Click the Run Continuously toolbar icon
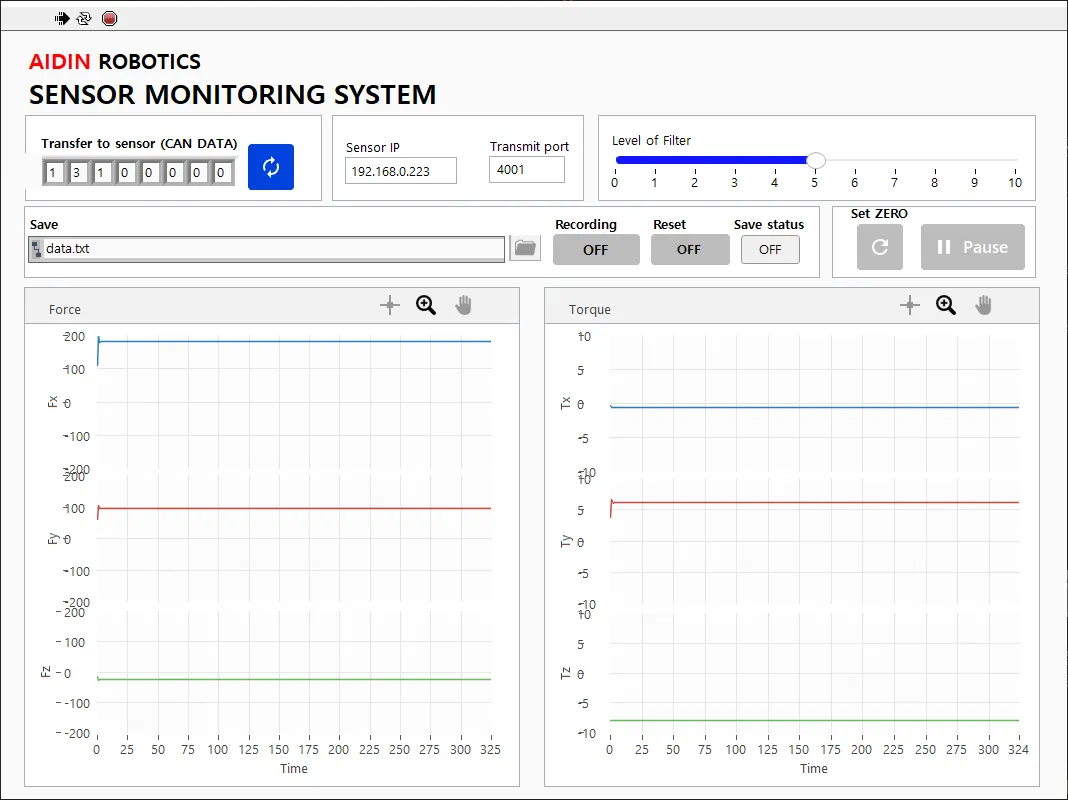1068x800 pixels. click(x=84, y=18)
